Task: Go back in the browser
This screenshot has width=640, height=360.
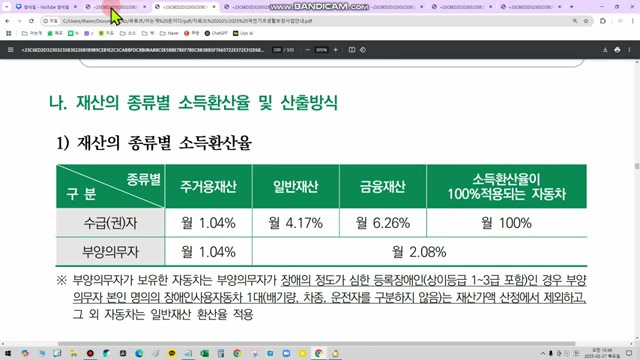Action: click(x=7, y=21)
